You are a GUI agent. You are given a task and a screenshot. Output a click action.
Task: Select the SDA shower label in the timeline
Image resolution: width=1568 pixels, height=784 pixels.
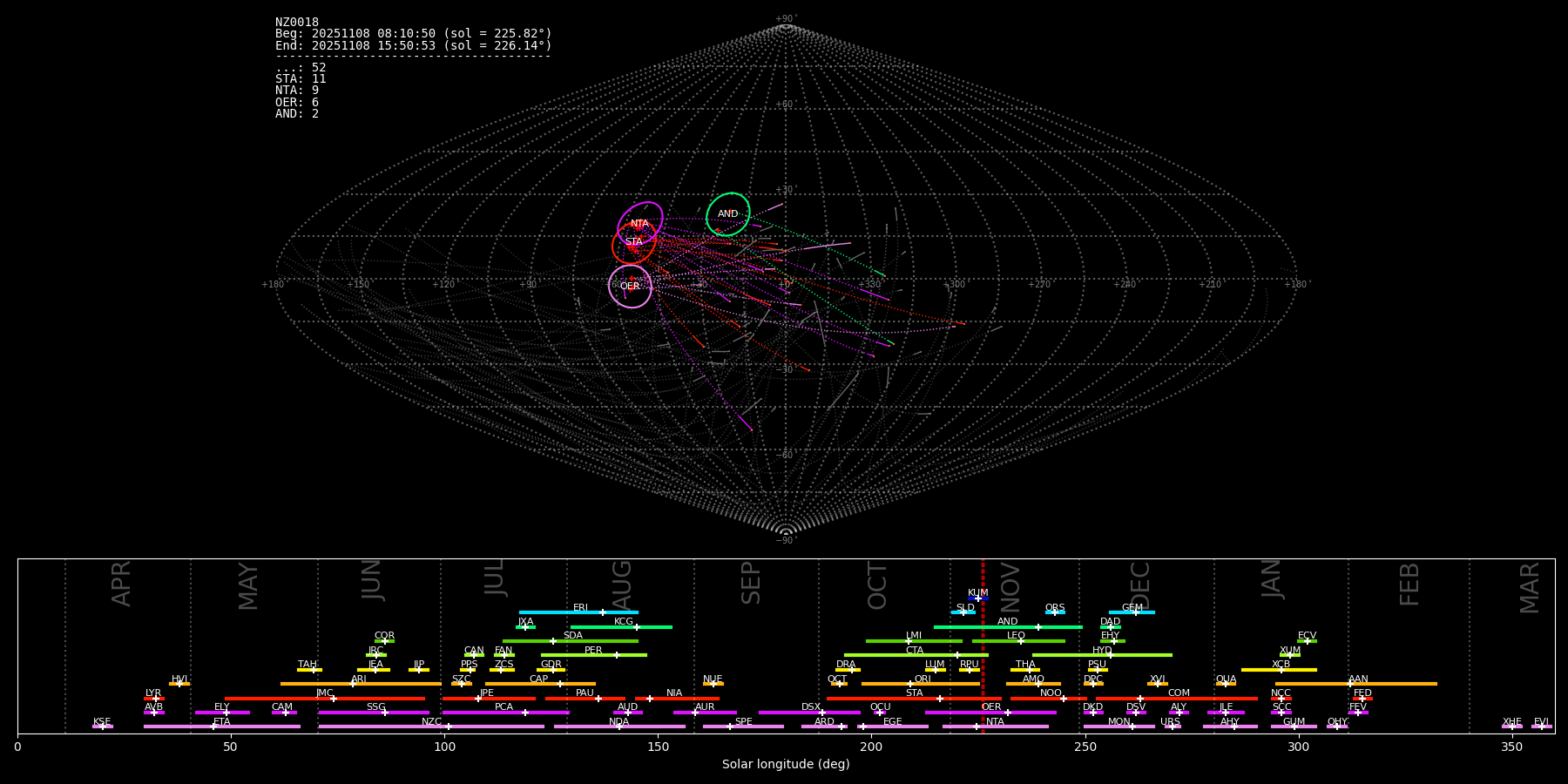coord(573,636)
